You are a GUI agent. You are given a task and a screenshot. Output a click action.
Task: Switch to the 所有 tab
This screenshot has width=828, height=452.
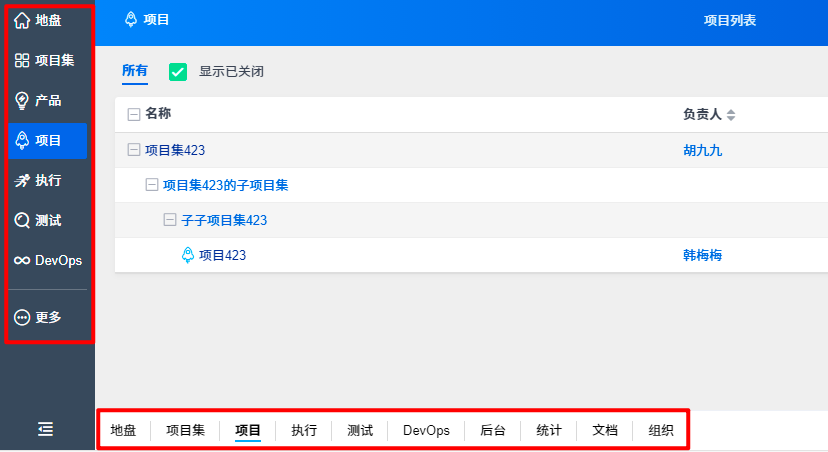pos(135,71)
